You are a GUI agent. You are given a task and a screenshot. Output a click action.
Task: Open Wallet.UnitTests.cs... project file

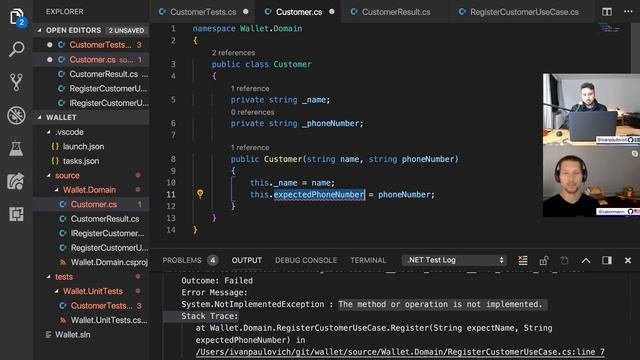pyautogui.click(x=91, y=320)
